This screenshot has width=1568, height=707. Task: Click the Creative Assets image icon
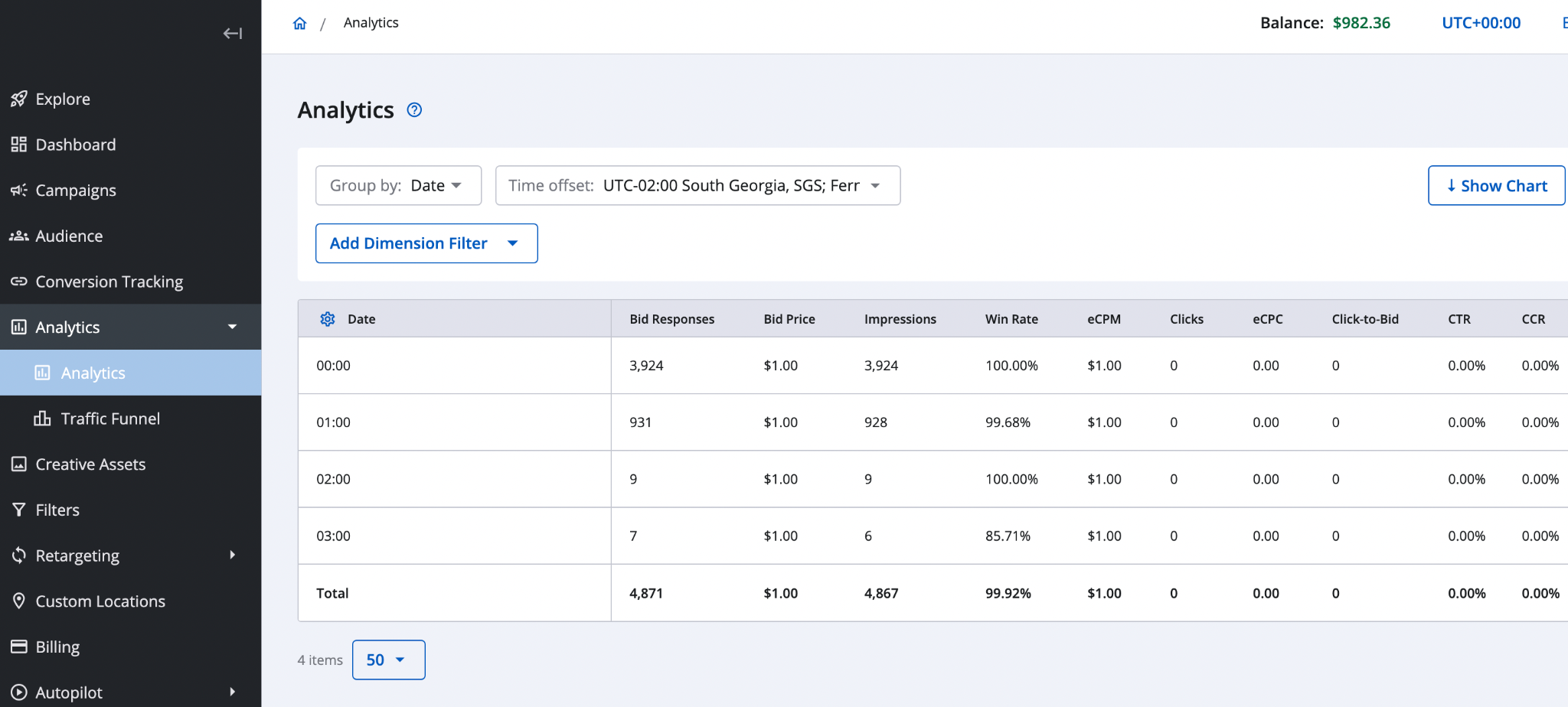(19, 464)
